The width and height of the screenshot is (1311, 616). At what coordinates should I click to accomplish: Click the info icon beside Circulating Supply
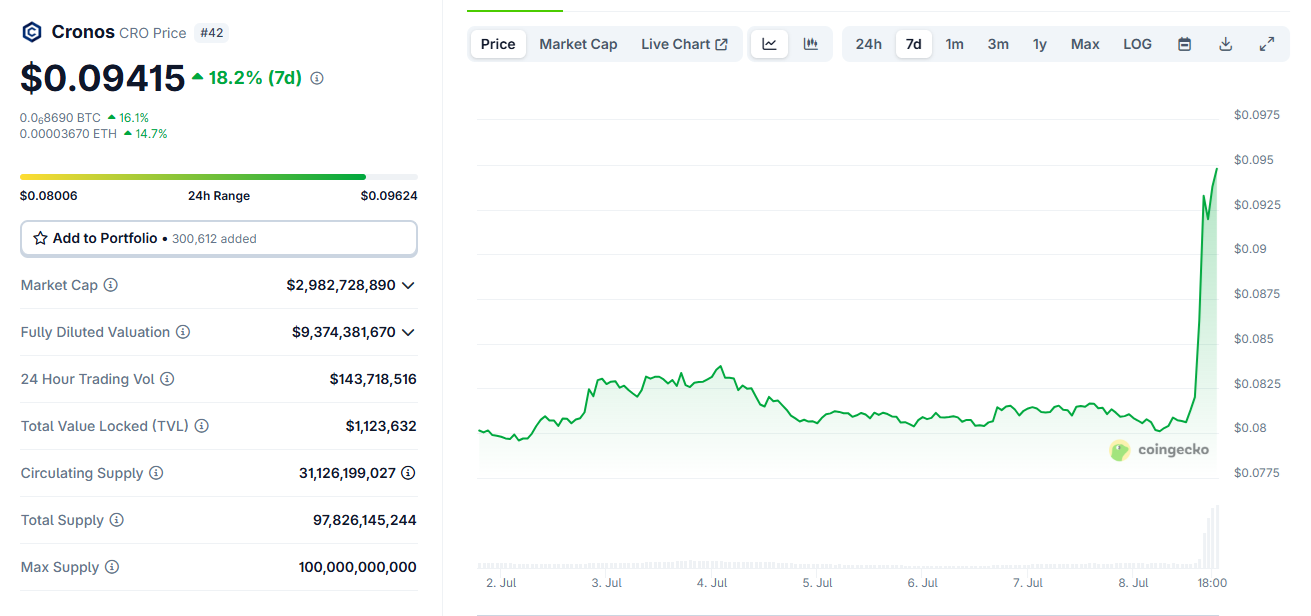coord(156,473)
